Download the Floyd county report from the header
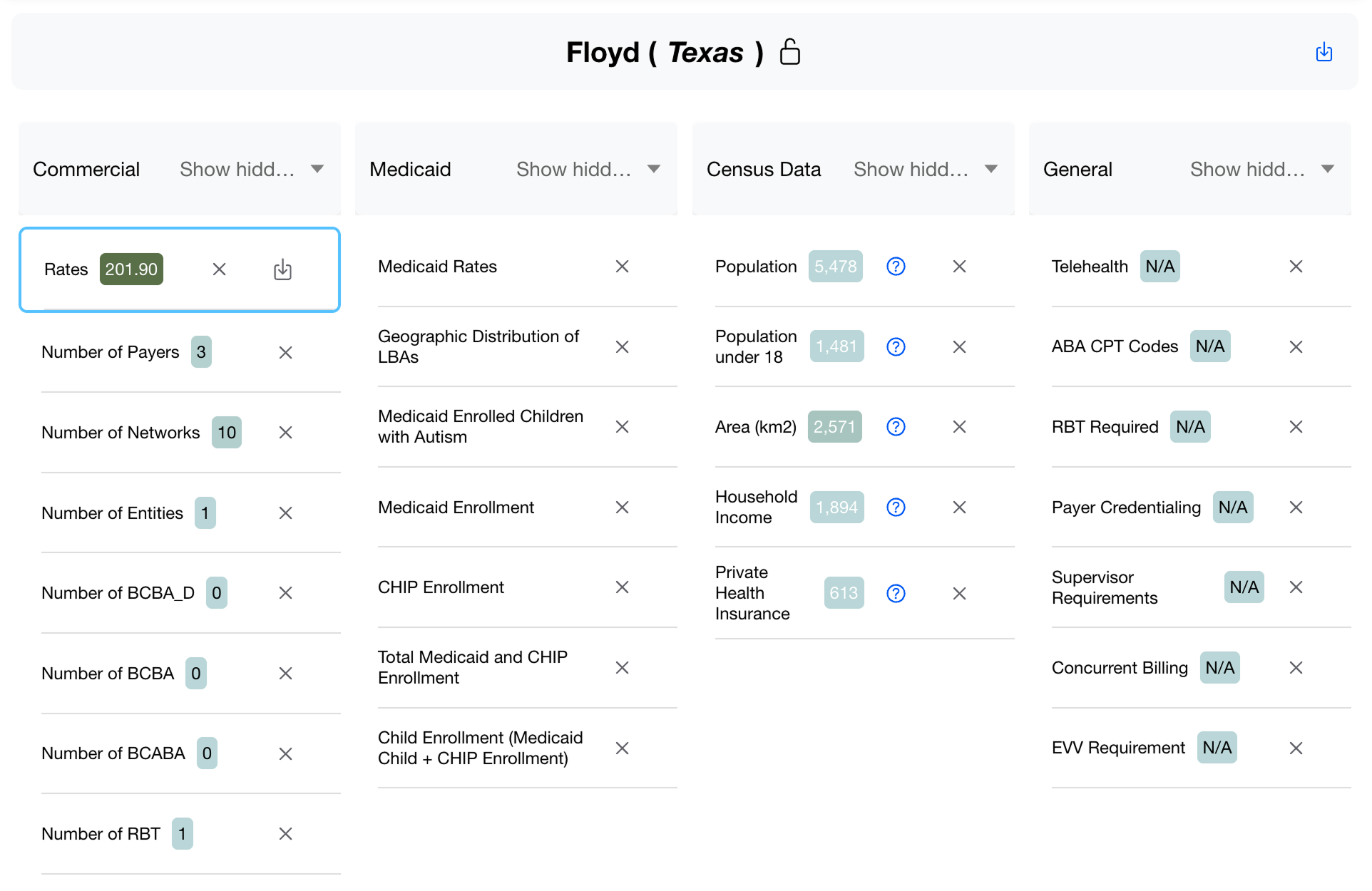Viewport: 1372px width, 891px height. pyautogui.click(x=1324, y=52)
